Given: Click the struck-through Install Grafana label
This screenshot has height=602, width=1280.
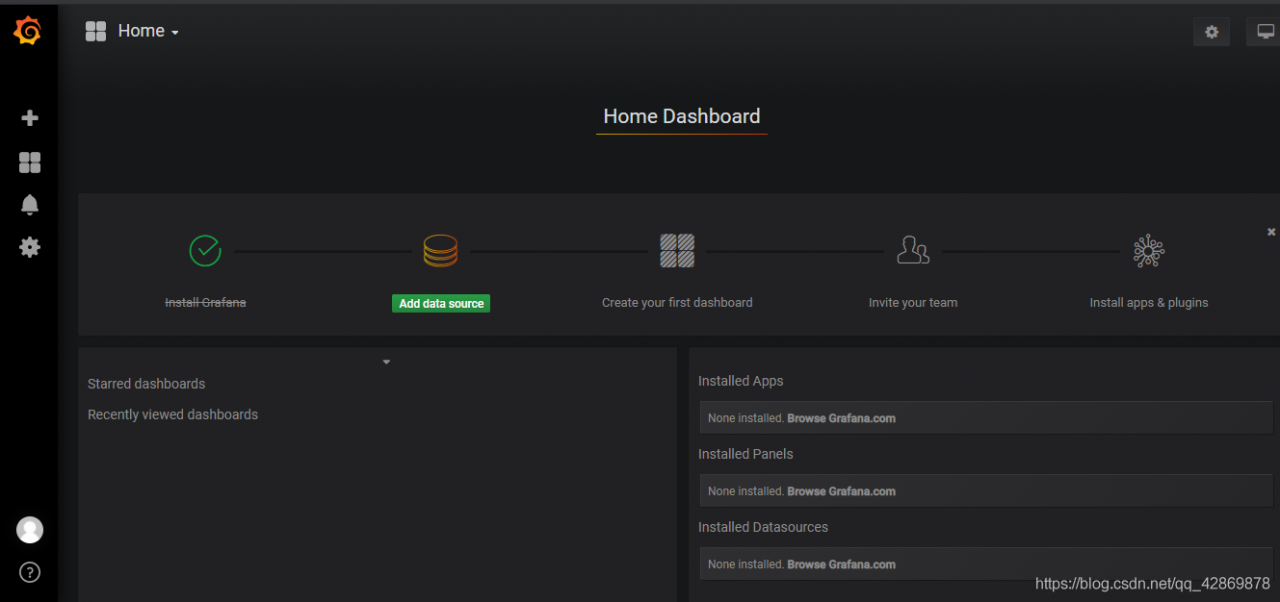Looking at the screenshot, I should [x=205, y=302].
